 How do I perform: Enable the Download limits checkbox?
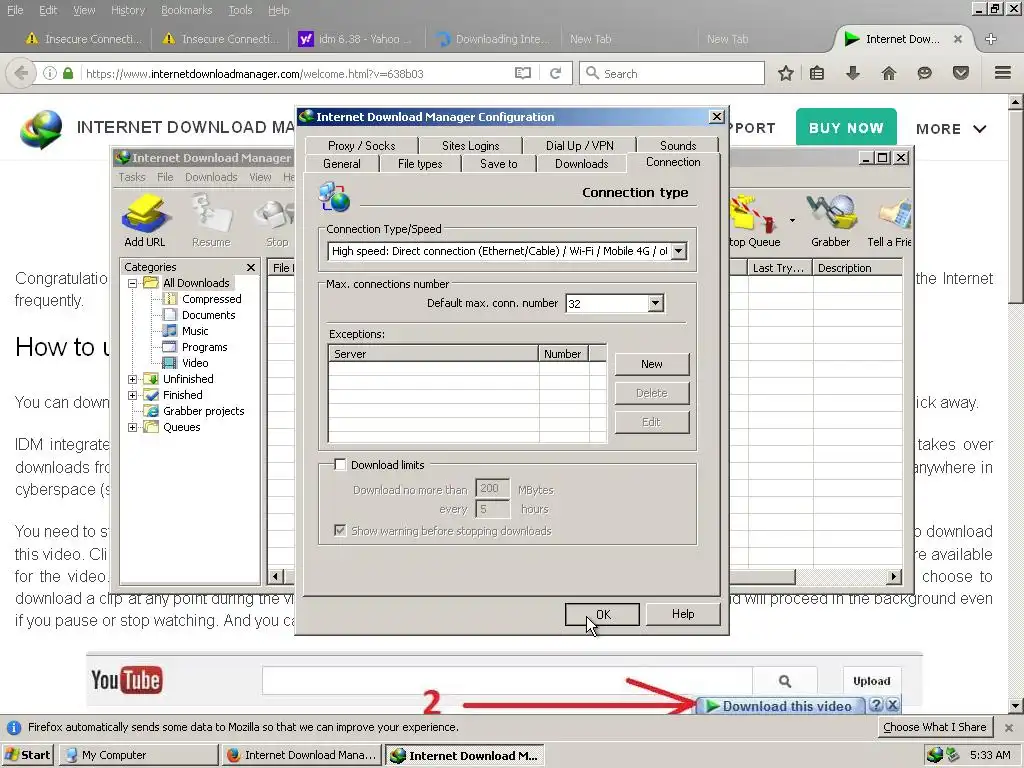[x=340, y=464]
